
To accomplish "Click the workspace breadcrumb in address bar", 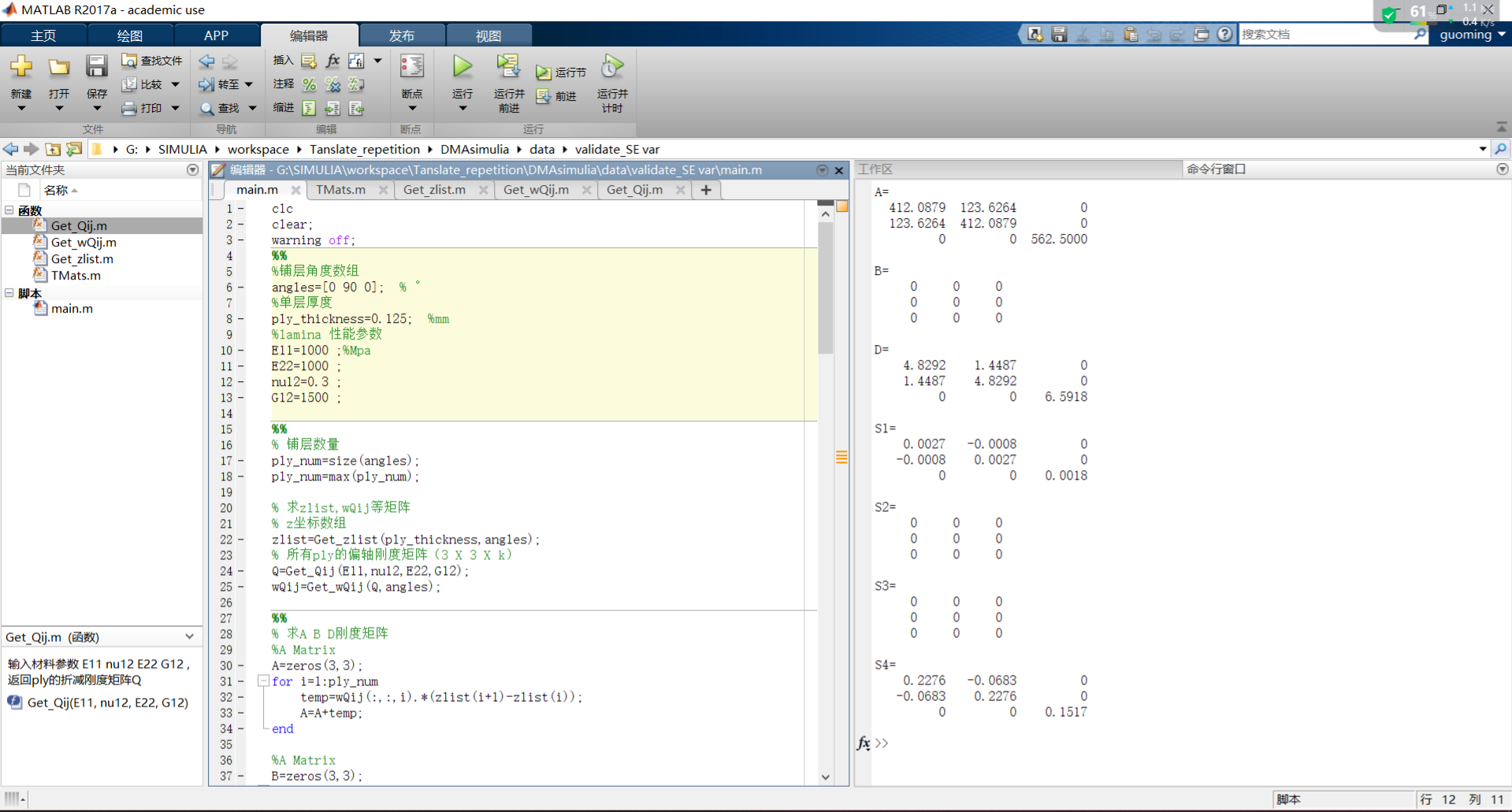I will 258,149.
